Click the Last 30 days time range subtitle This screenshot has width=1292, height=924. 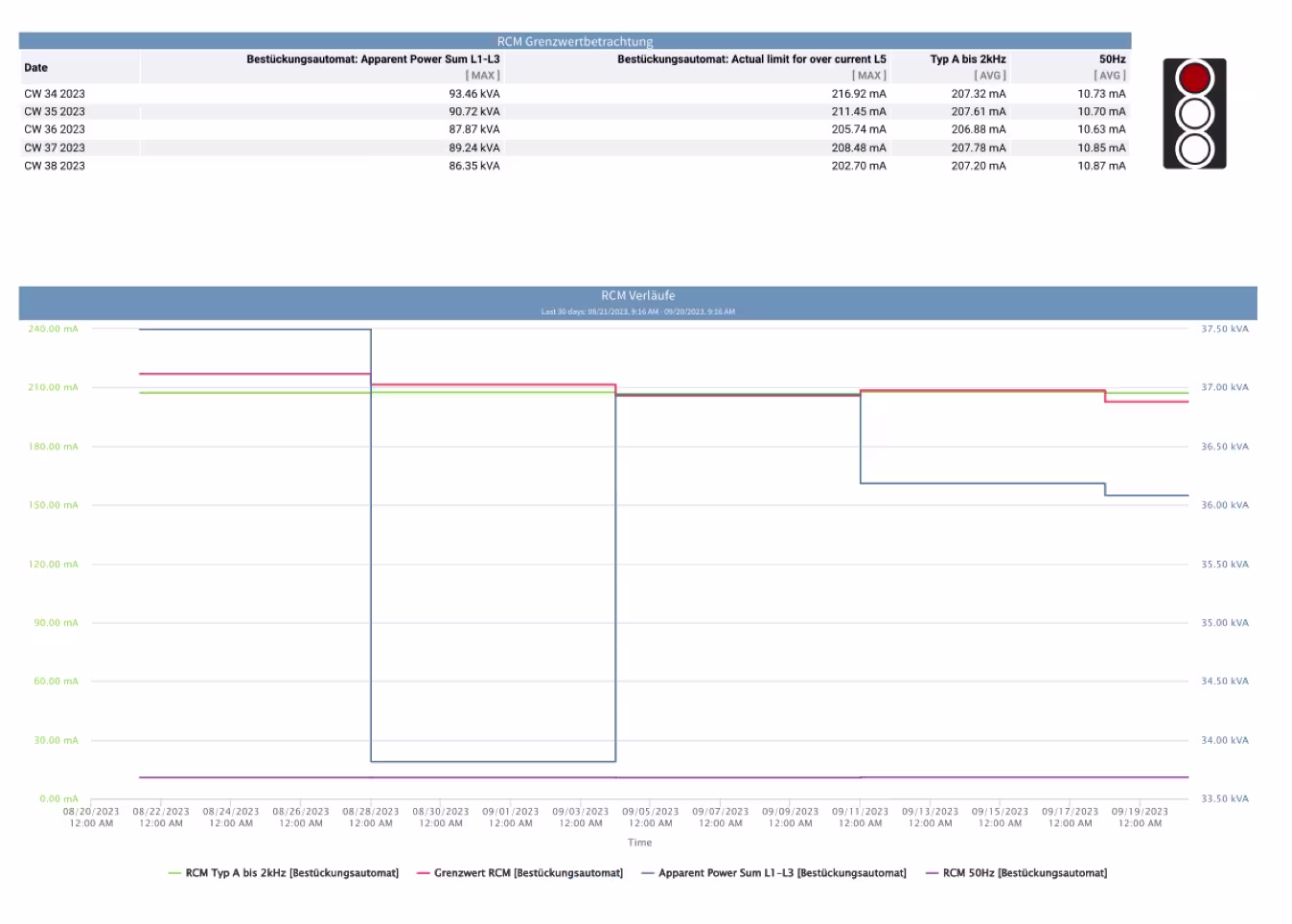pyautogui.click(x=637, y=312)
